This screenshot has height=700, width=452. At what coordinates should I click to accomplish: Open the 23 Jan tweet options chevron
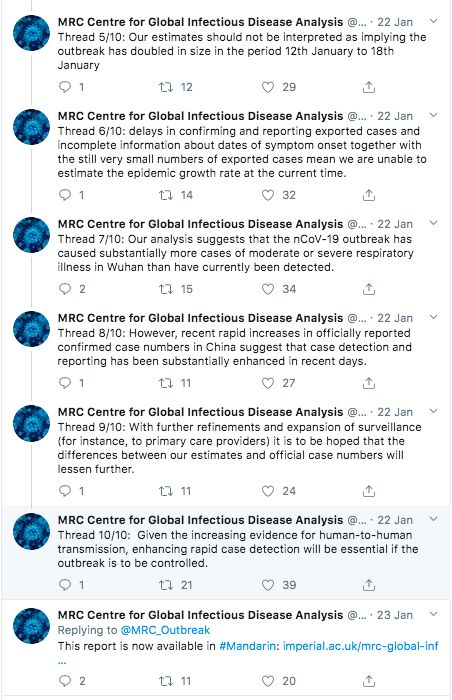(433, 614)
